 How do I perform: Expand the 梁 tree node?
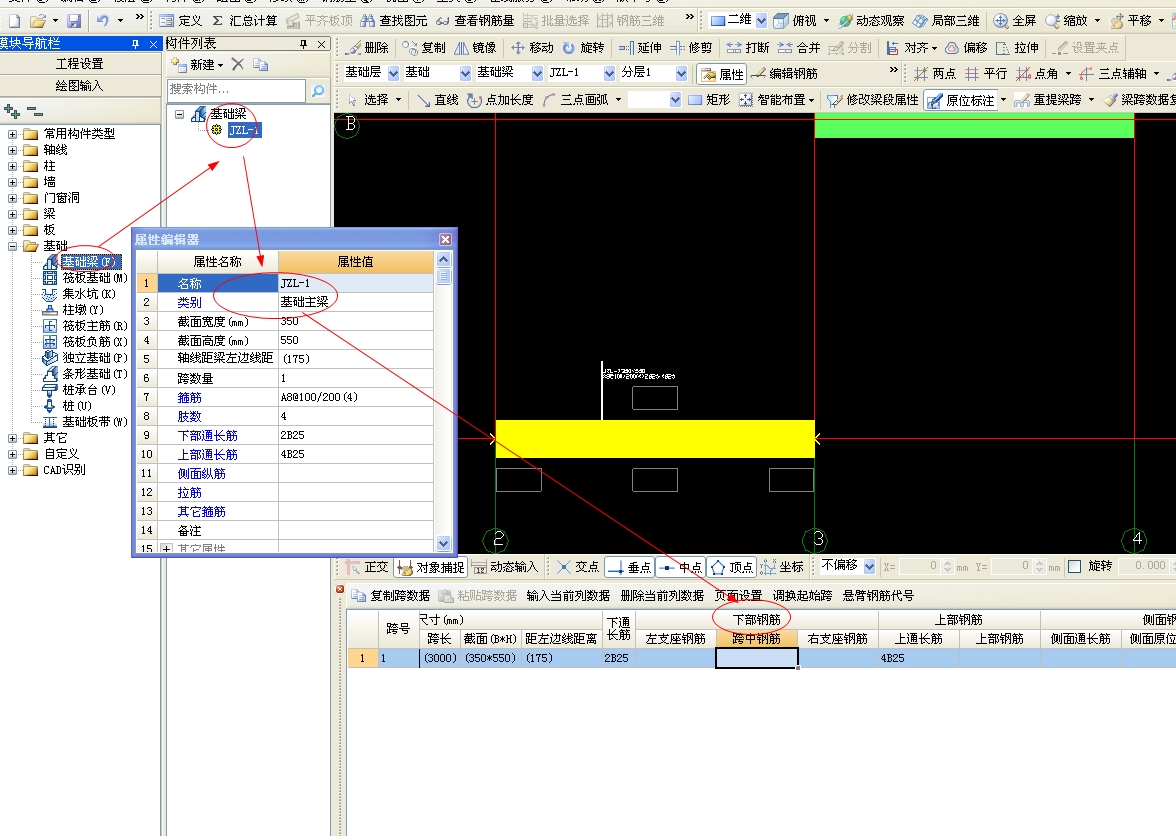tap(12, 214)
